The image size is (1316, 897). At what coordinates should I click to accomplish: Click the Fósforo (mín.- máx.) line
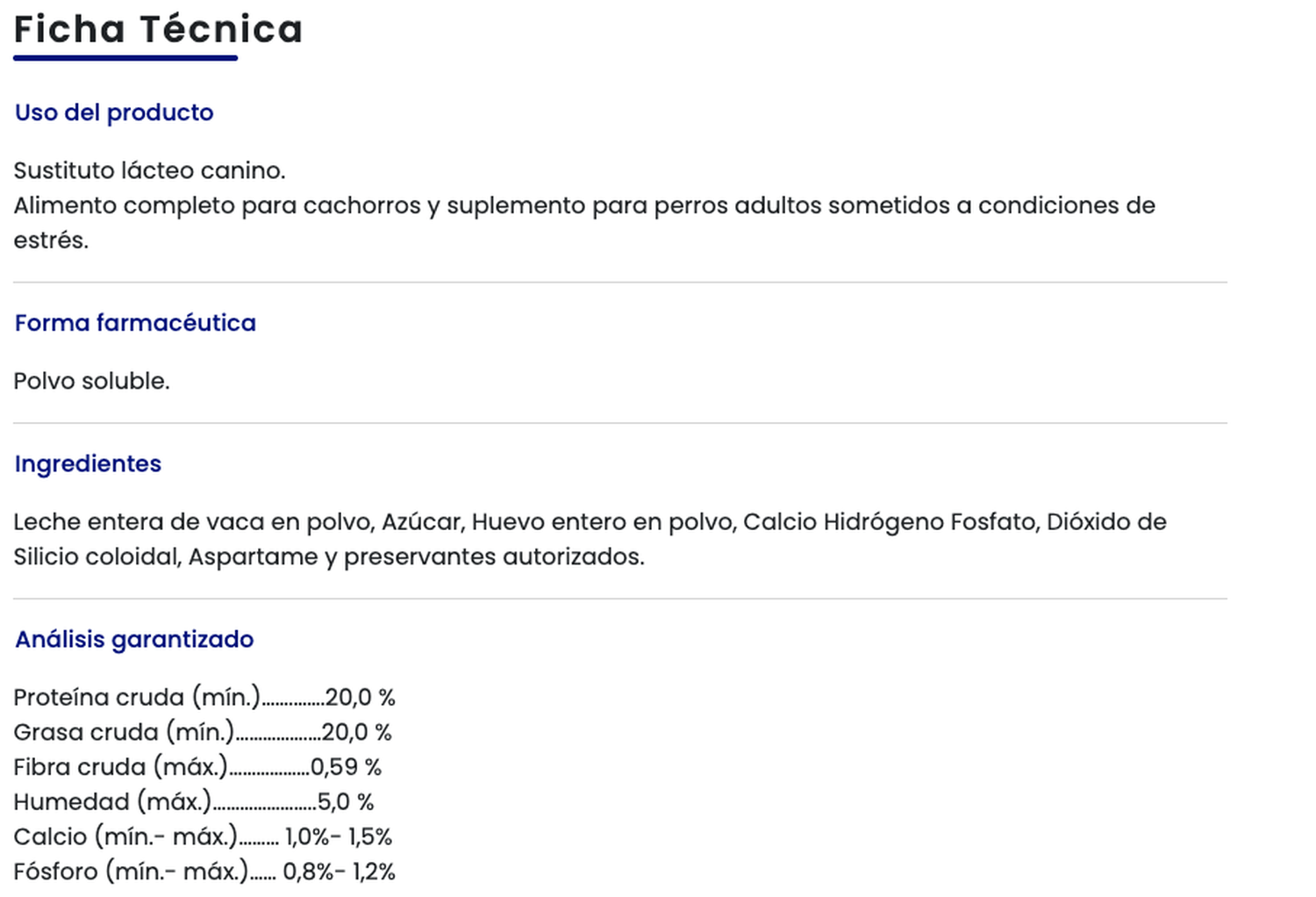tap(204, 872)
